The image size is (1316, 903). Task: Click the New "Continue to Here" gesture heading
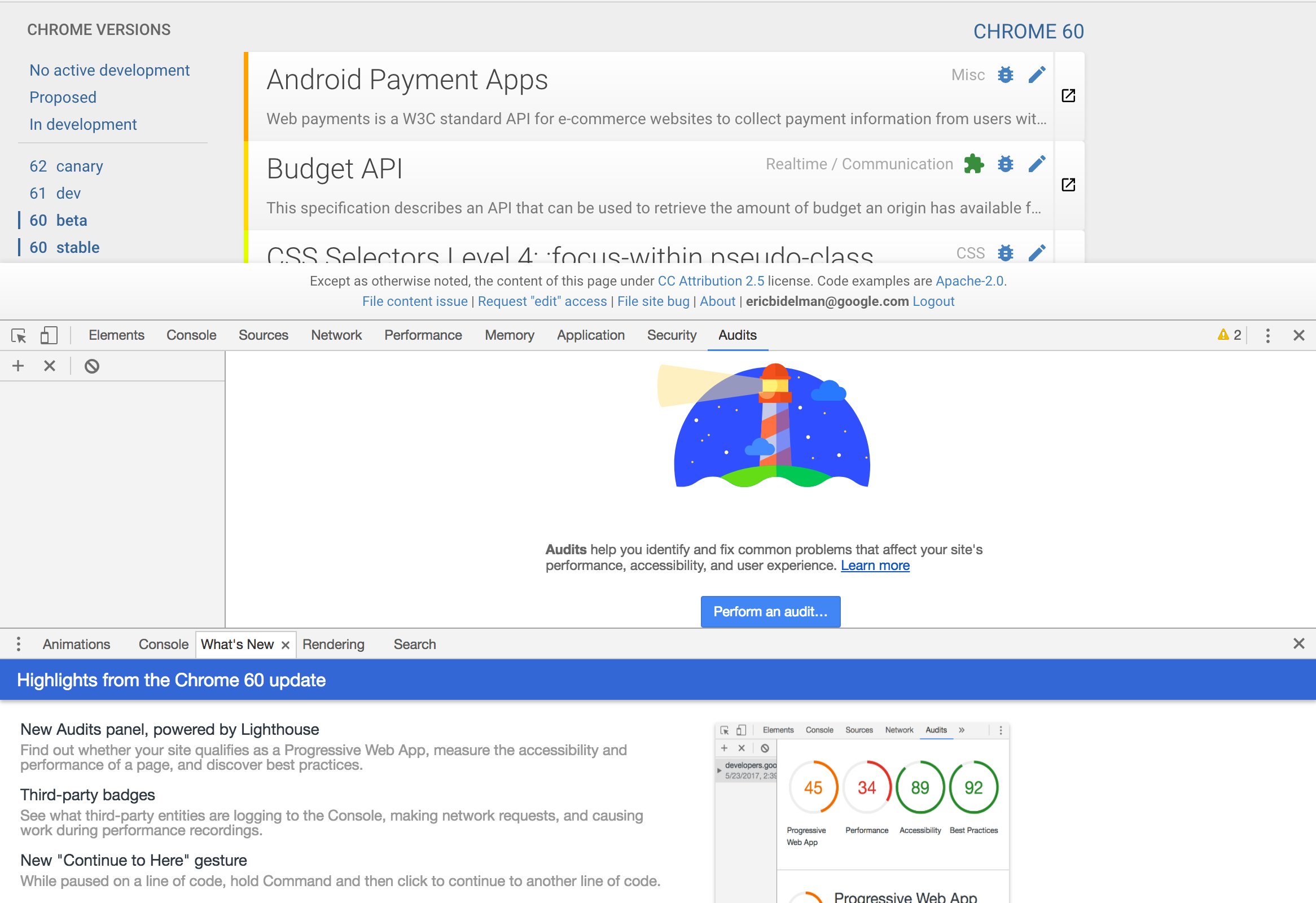coord(134,861)
